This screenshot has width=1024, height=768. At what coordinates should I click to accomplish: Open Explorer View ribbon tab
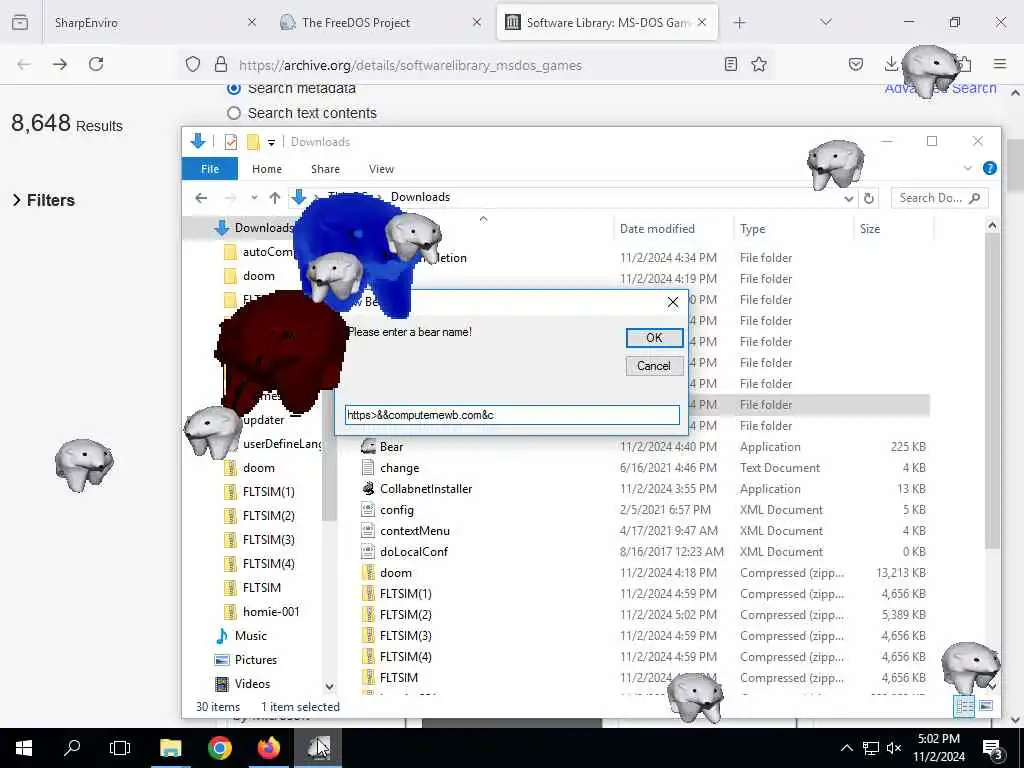click(x=381, y=168)
